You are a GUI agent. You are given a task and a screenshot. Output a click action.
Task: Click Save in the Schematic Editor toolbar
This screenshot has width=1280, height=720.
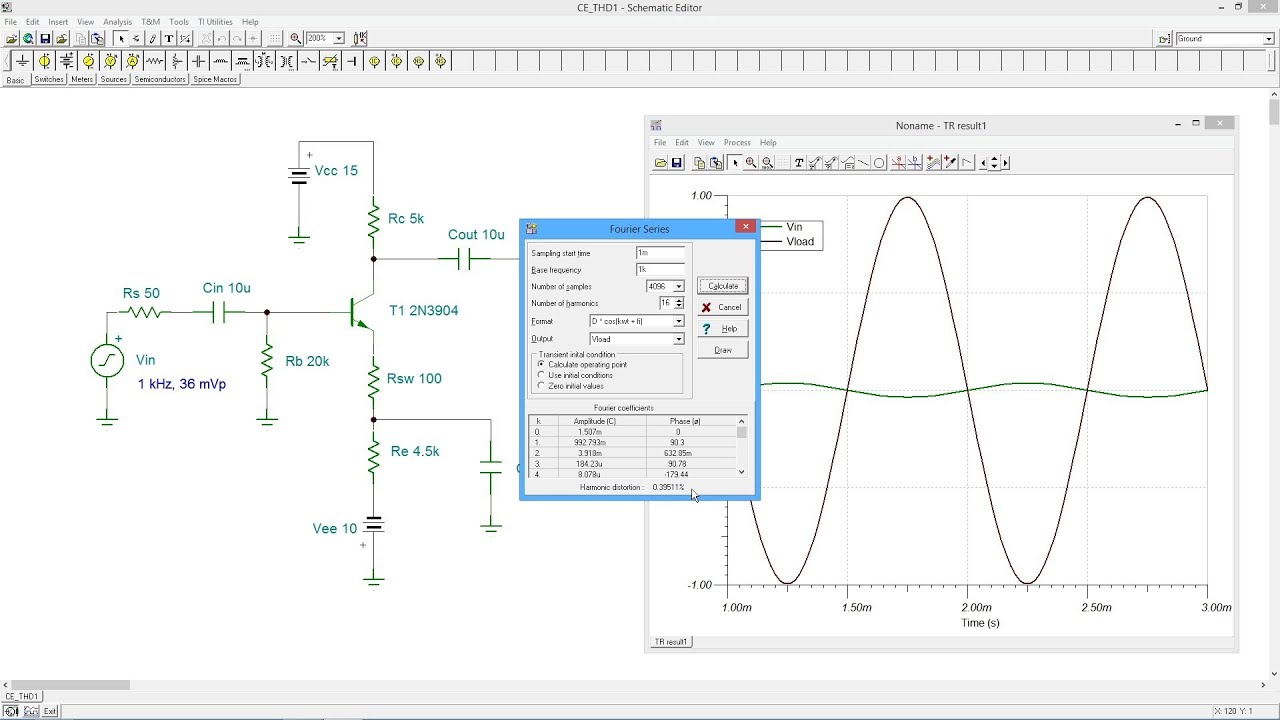[x=45, y=38]
